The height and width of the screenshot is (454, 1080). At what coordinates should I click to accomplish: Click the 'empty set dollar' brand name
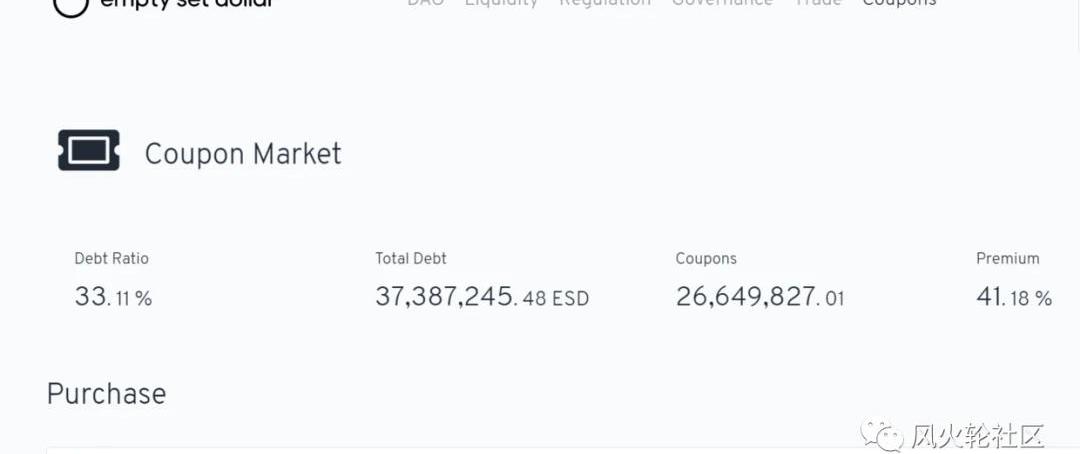[186, 4]
